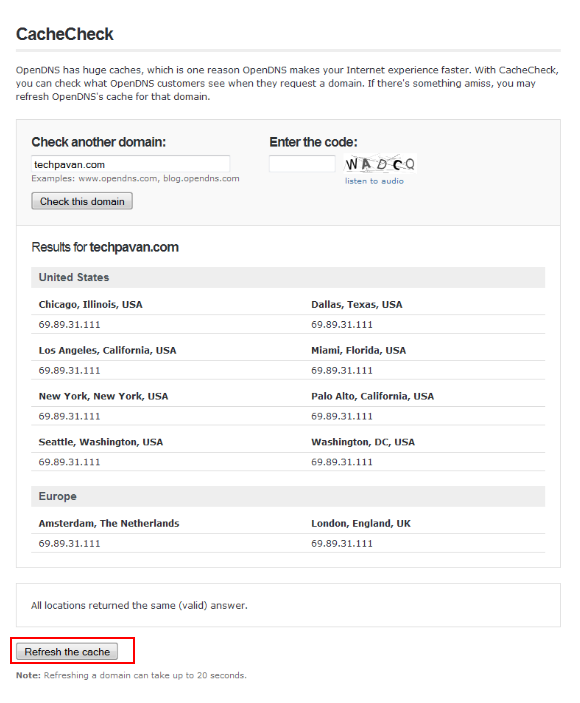Viewport: 580px width, 703px height.
Task: Click the CacheCheck page title
Action: pyautogui.click(x=65, y=34)
